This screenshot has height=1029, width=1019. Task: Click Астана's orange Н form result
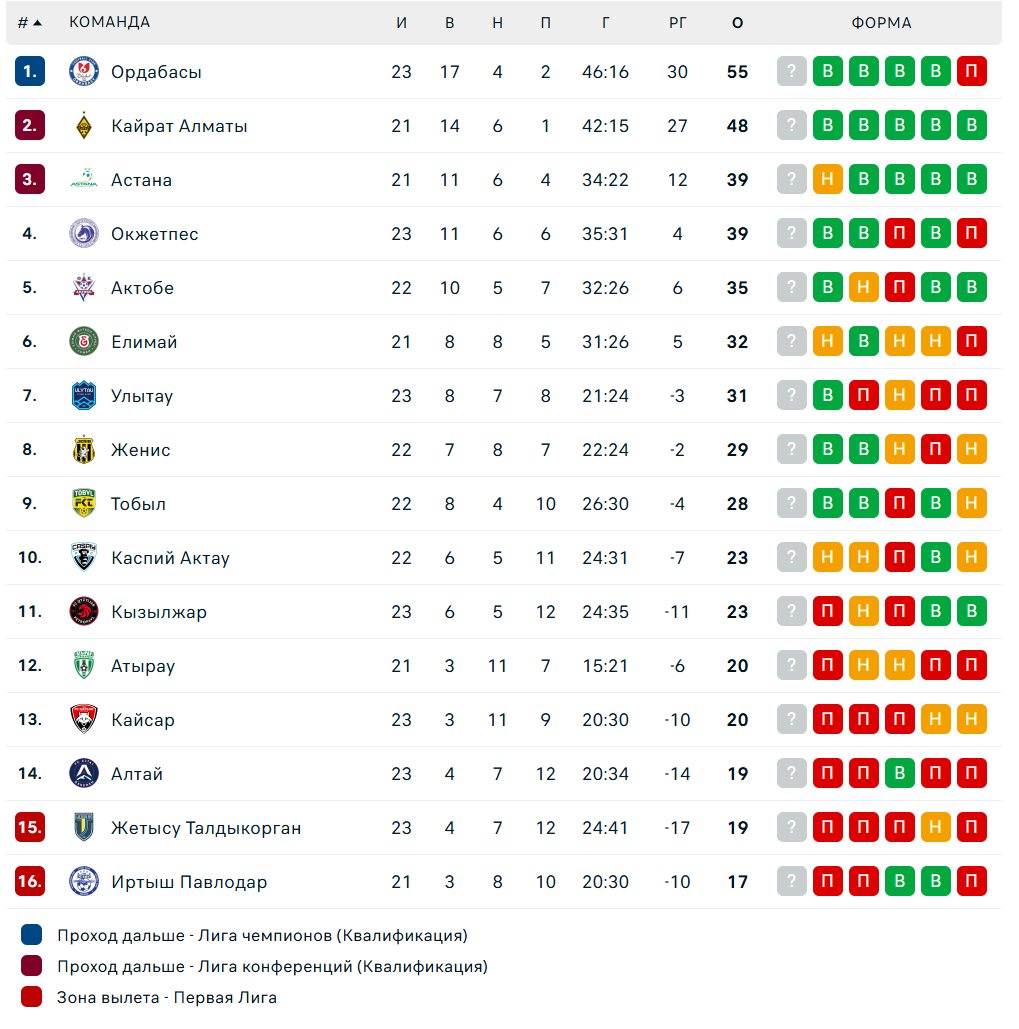coord(827,179)
